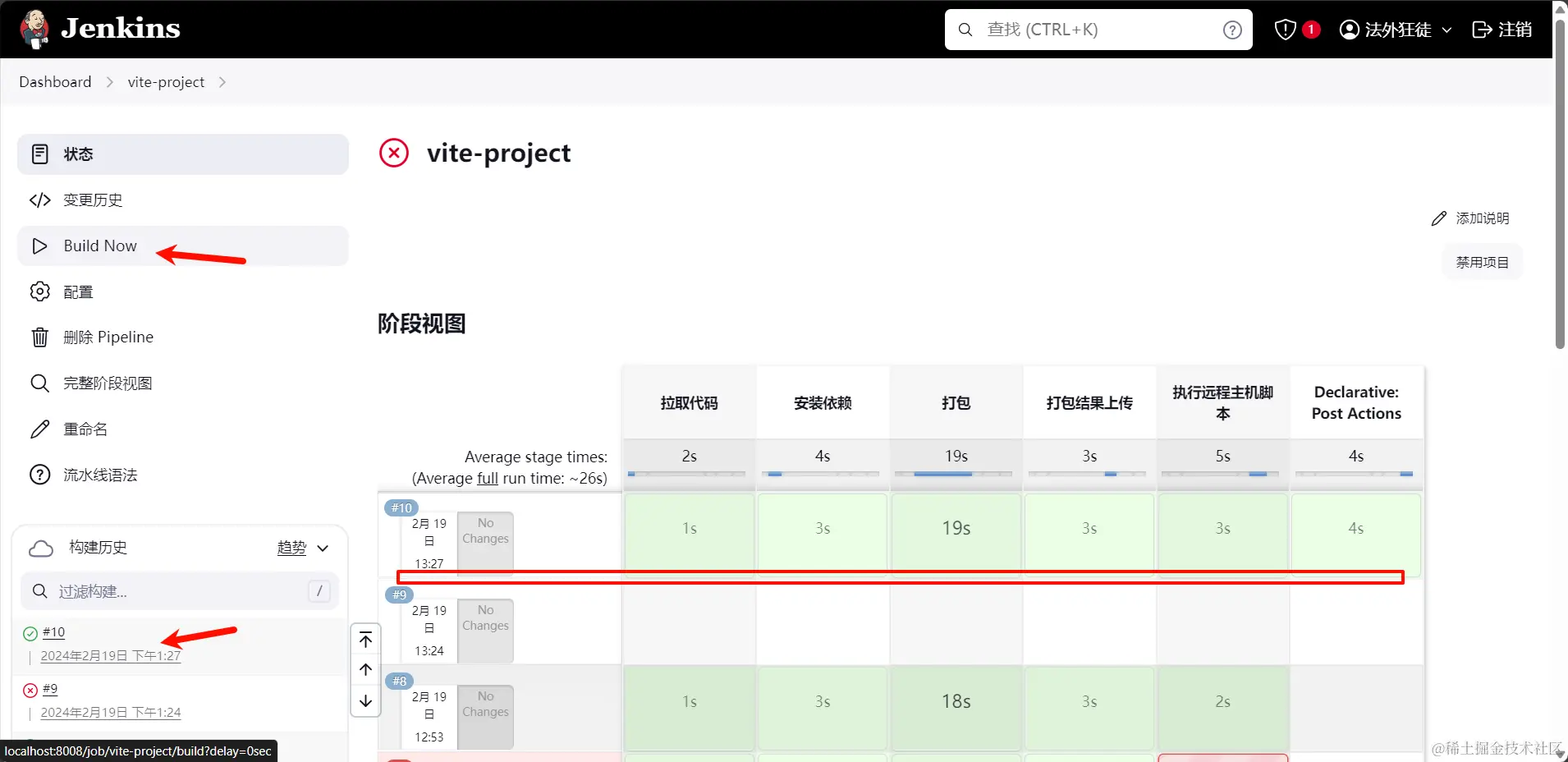Click the 过滤构建 filter input field
This screenshot has width=1568, height=762.
(x=180, y=591)
